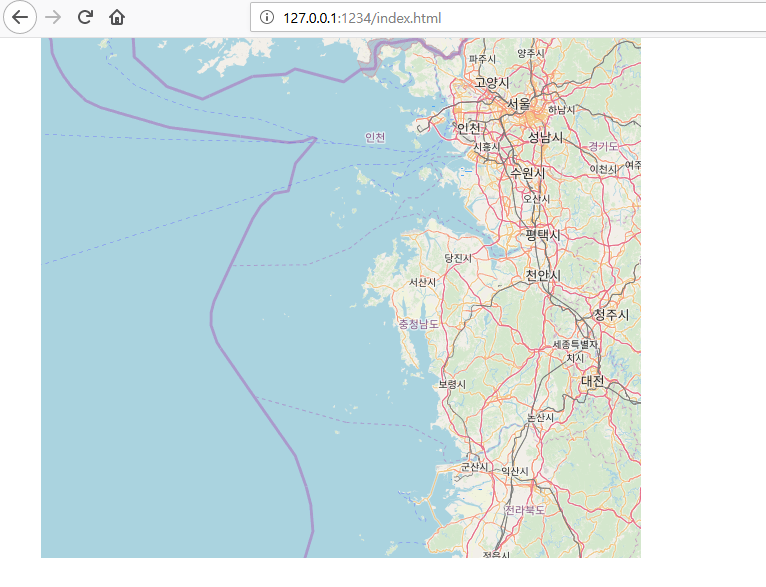Click the 이천시 label

pos(603,169)
